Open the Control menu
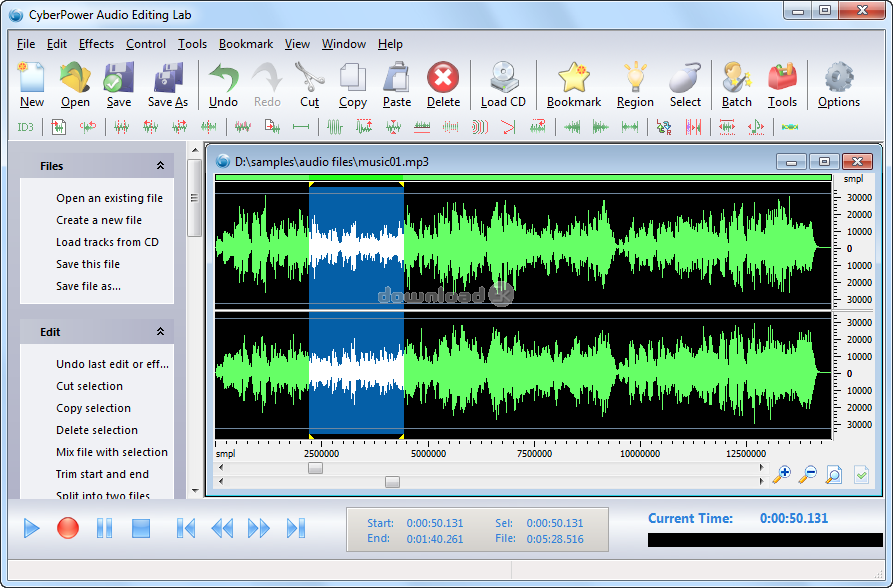The height and width of the screenshot is (588, 893). 146,44
